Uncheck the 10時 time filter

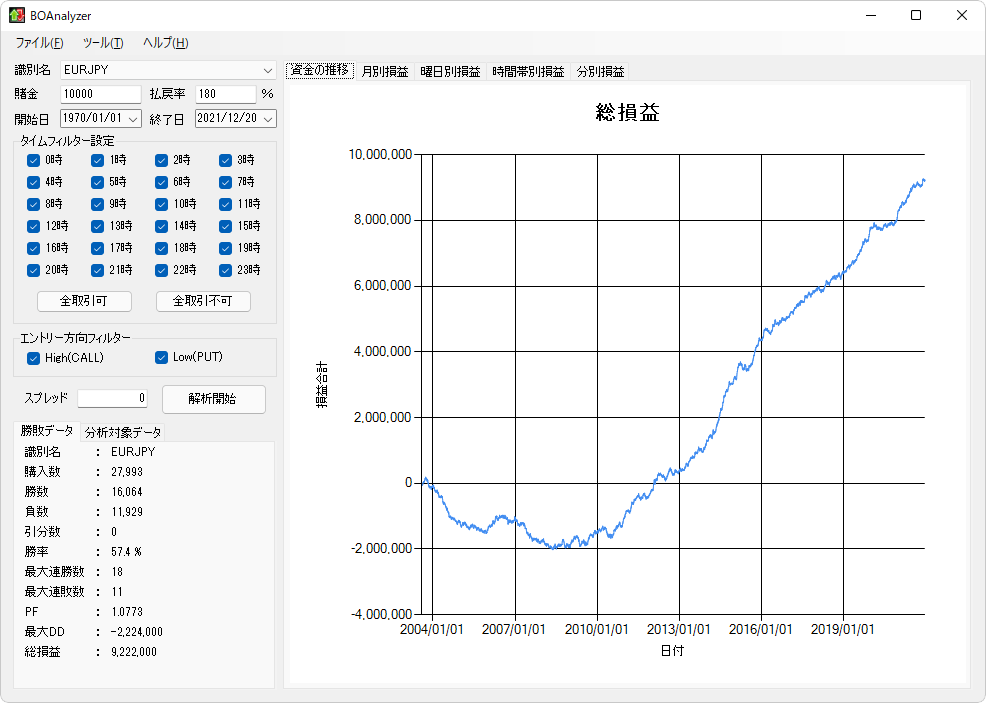(162, 204)
